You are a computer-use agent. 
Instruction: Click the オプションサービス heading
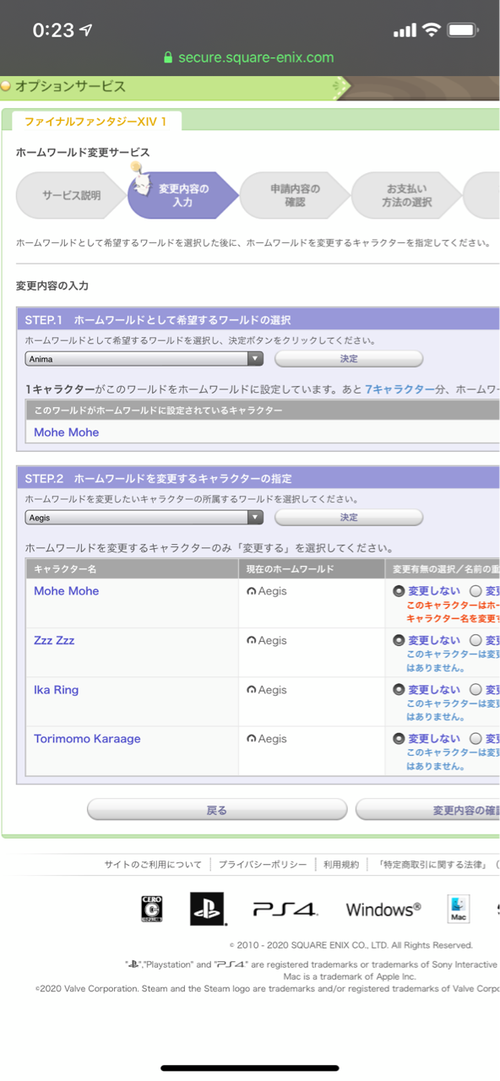point(70,86)
